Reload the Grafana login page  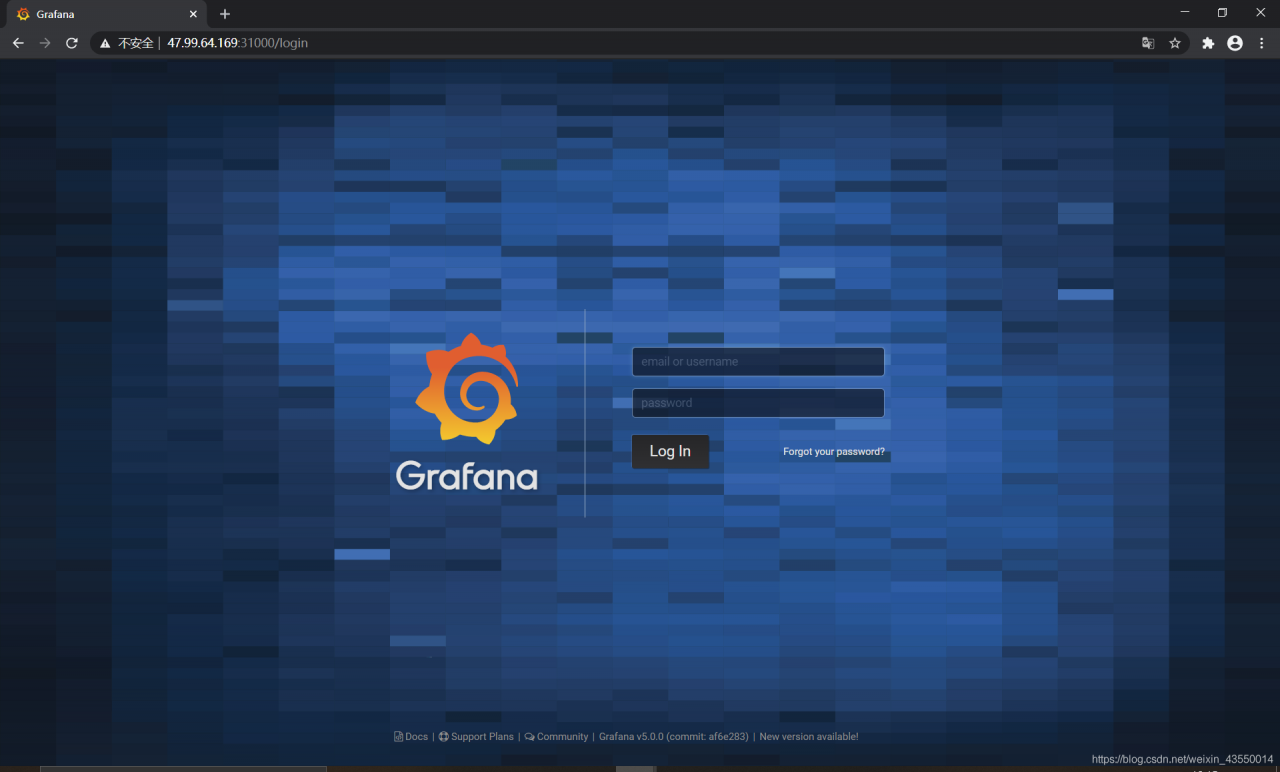[x=72, y=43]
